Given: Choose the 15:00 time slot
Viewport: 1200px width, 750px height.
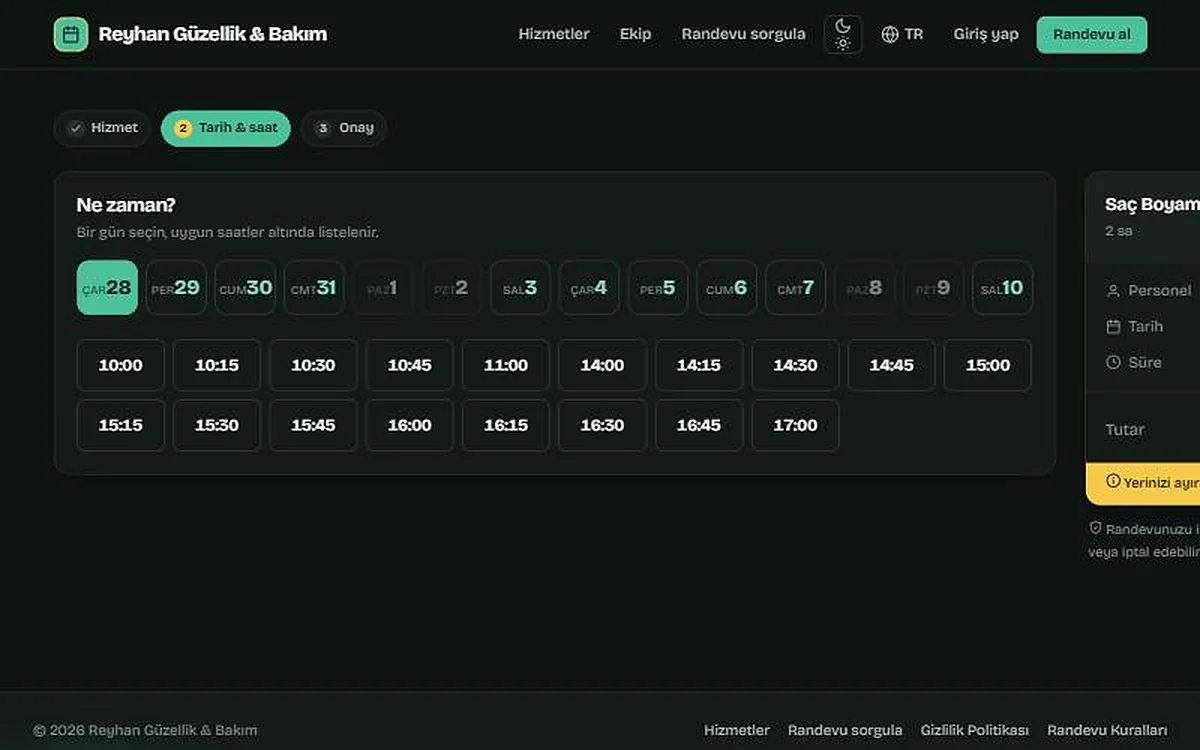Looking at the screenshot, I should (988, 365).
